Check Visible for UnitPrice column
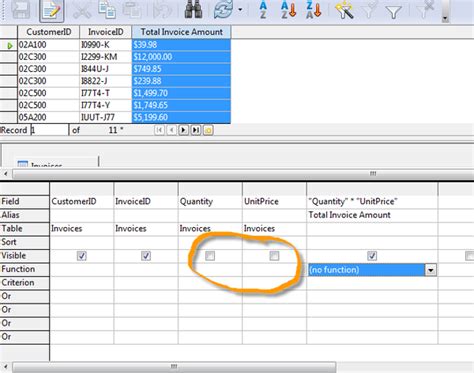Screen dimensions: 474x373 (274, 256)
